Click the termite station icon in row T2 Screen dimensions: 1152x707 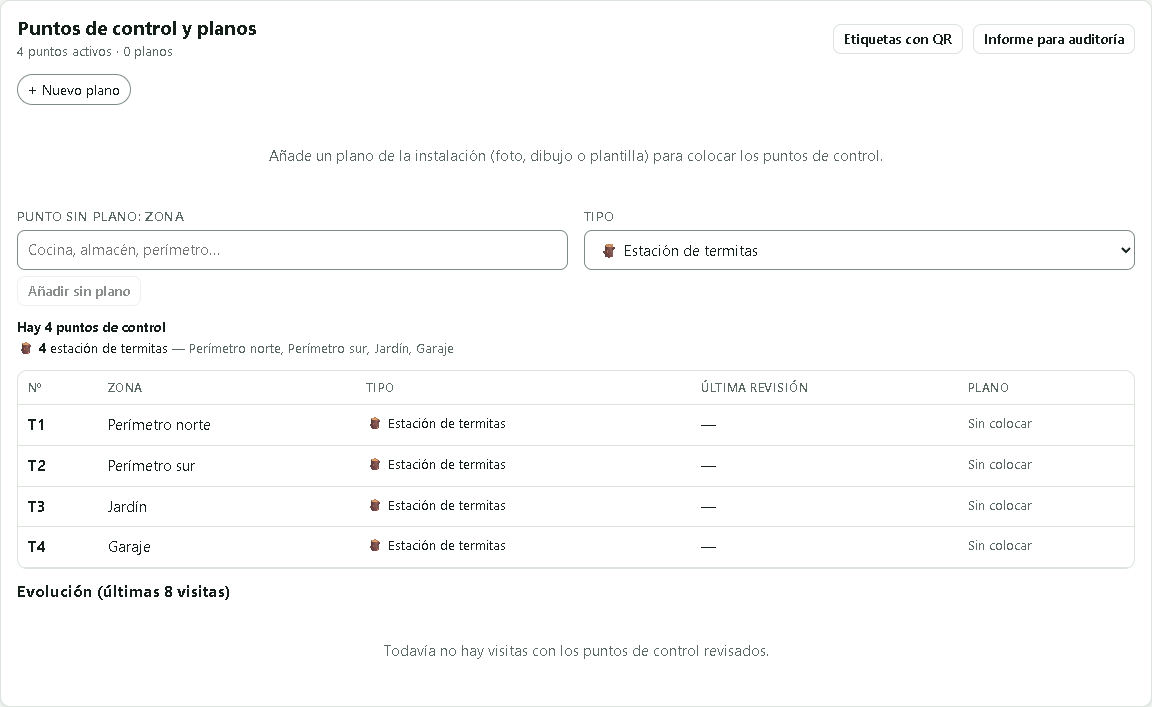pos(375,464)
